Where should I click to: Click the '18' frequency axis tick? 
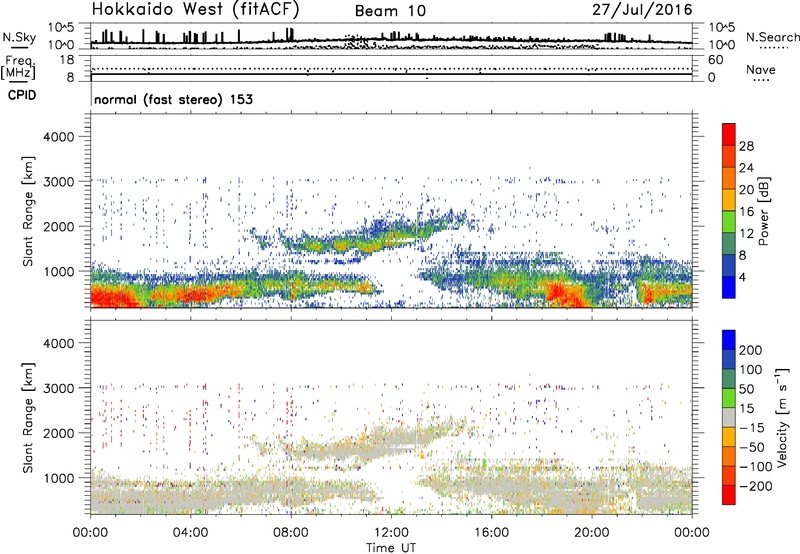(67, 60)
